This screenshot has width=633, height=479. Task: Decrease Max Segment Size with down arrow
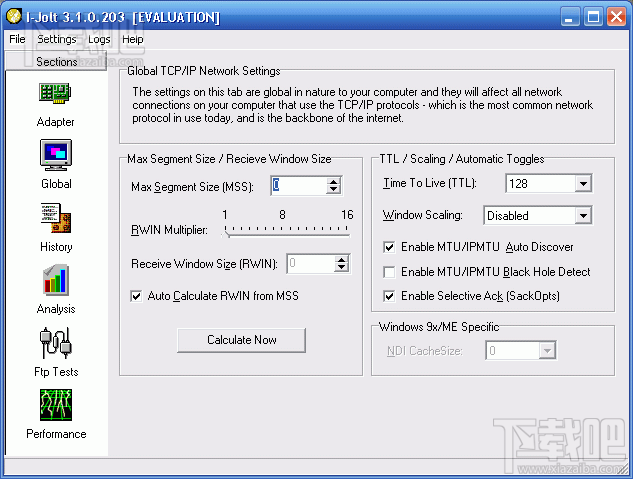pos(333,190)
